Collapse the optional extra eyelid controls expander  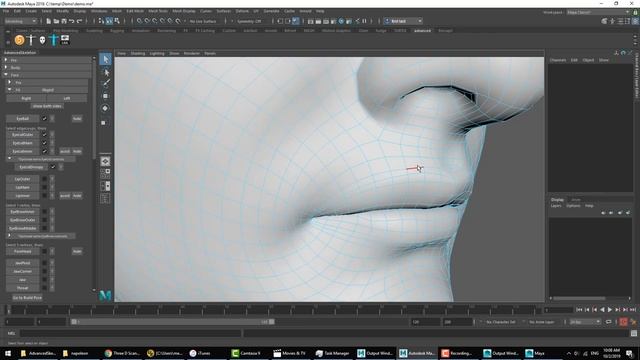tap(10, 159)
